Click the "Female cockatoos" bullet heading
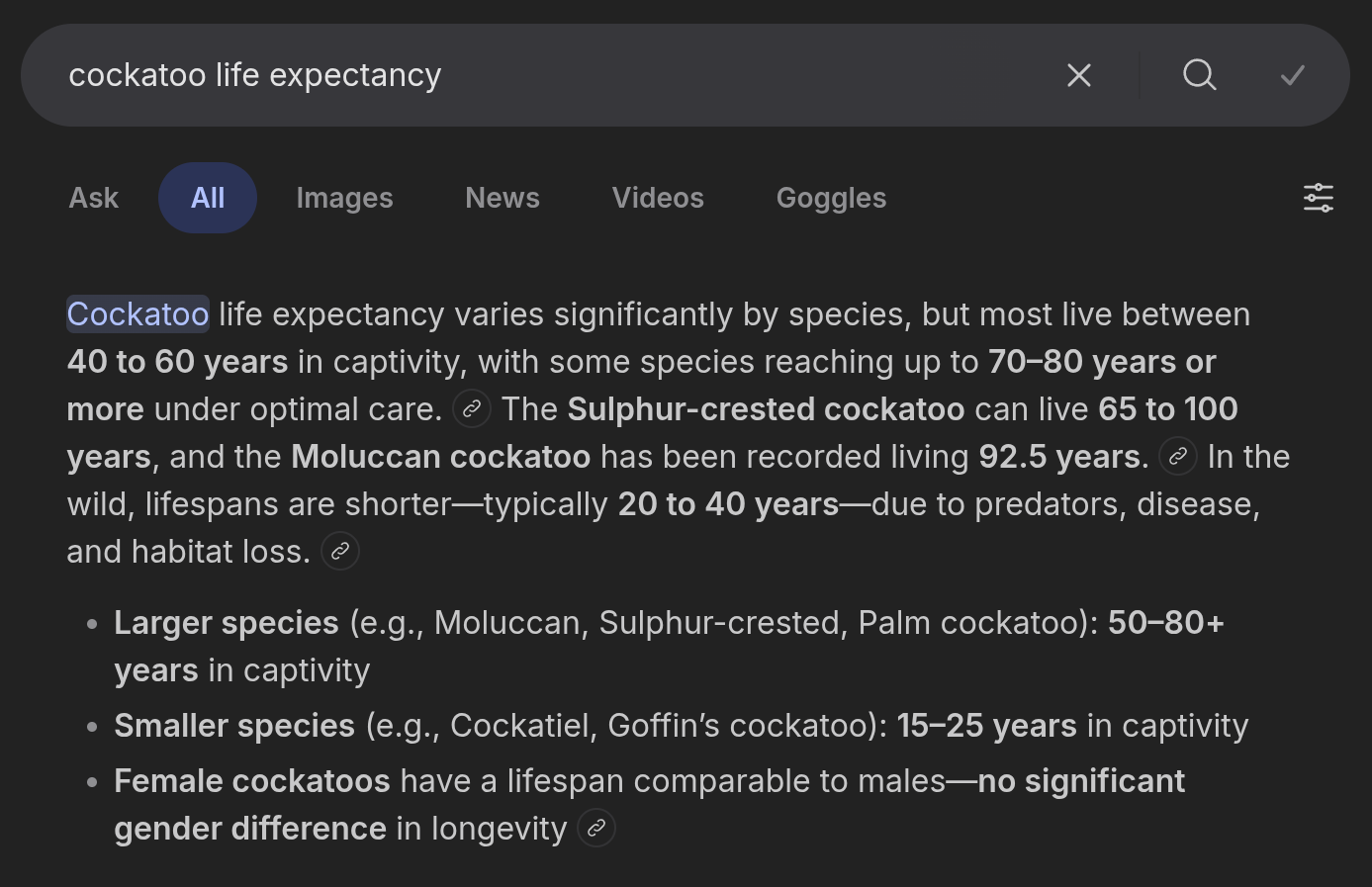The width and height of the screenshot is (1372, 887). pos(252,781)
